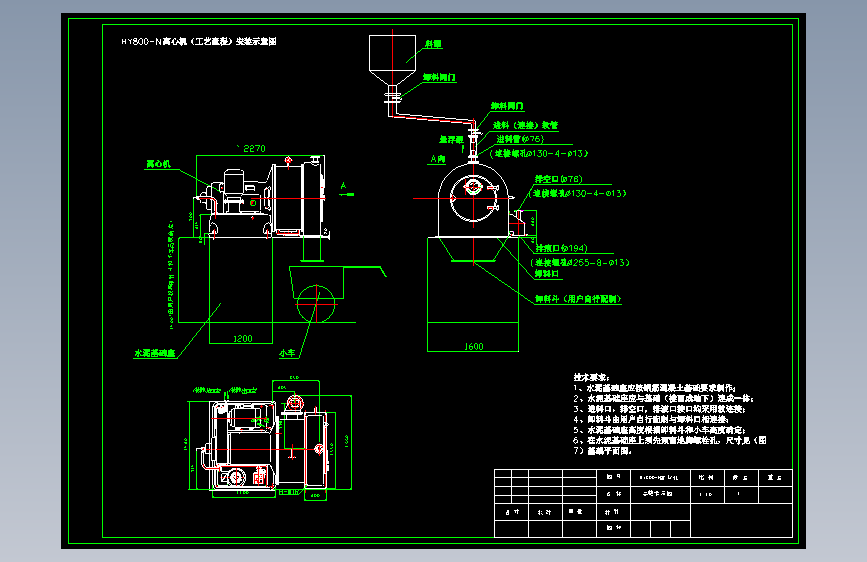Click the '1600' dimension value
This screenshot has height=562, width=867.
click(473, 347)
